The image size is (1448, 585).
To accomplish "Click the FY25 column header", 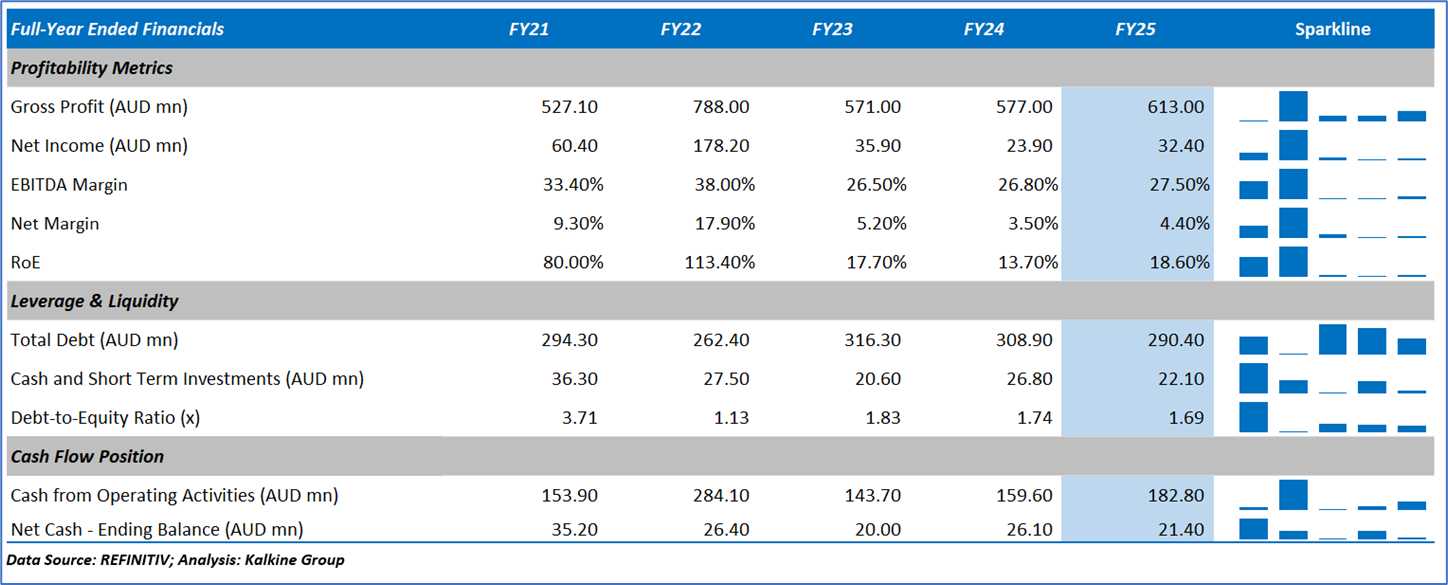I will click(1135, 29).
